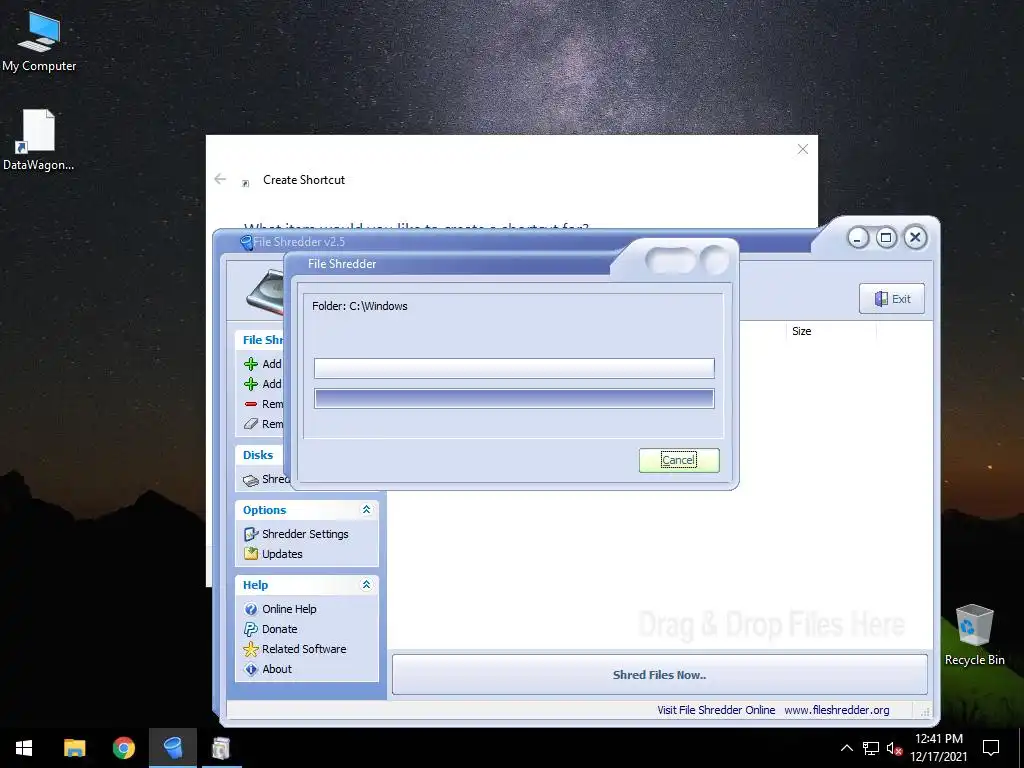Click the blue bucket taskbar icon
The height and width of the screenshot is (768, 1024).
(x=172, y=748)
